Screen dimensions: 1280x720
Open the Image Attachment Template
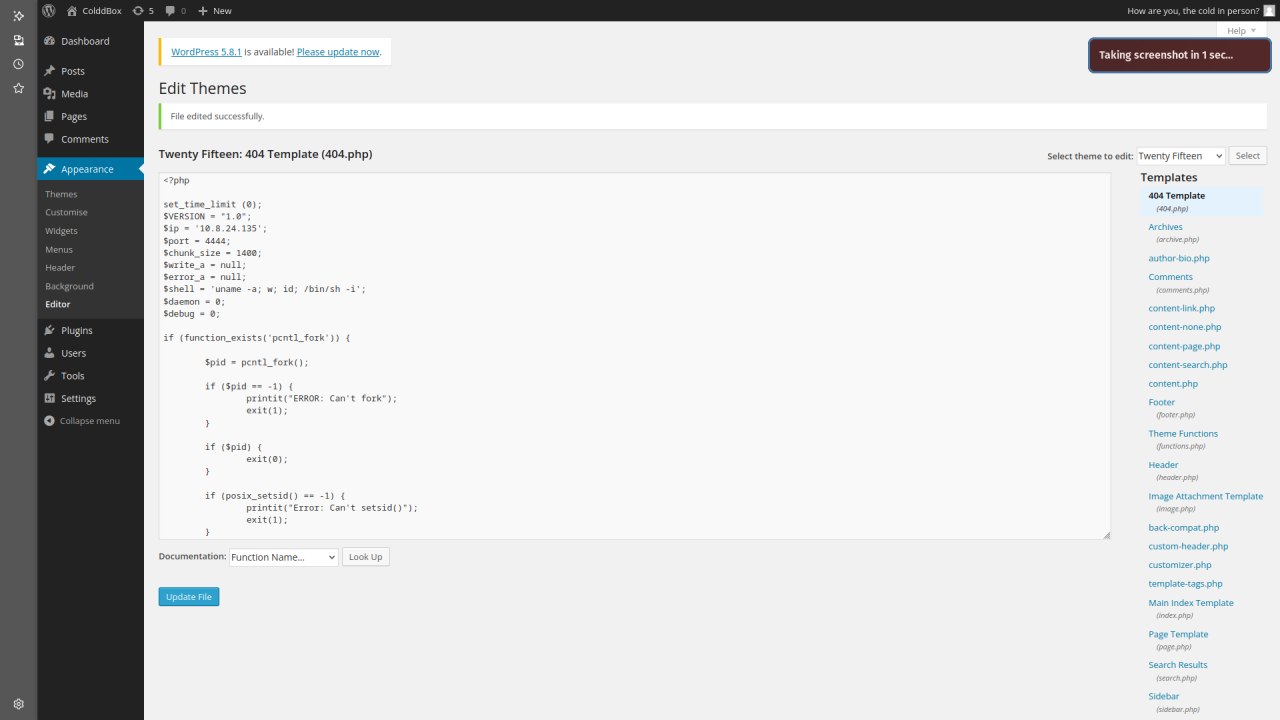[1205, 496]
